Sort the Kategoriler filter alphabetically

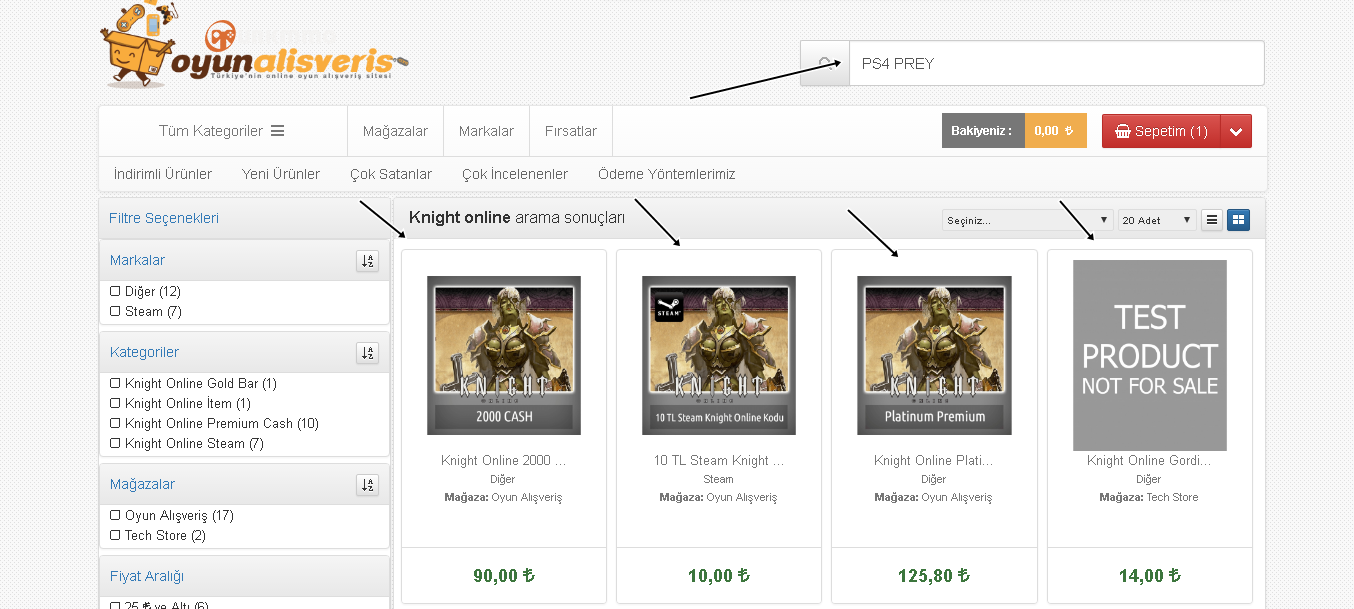368,353
